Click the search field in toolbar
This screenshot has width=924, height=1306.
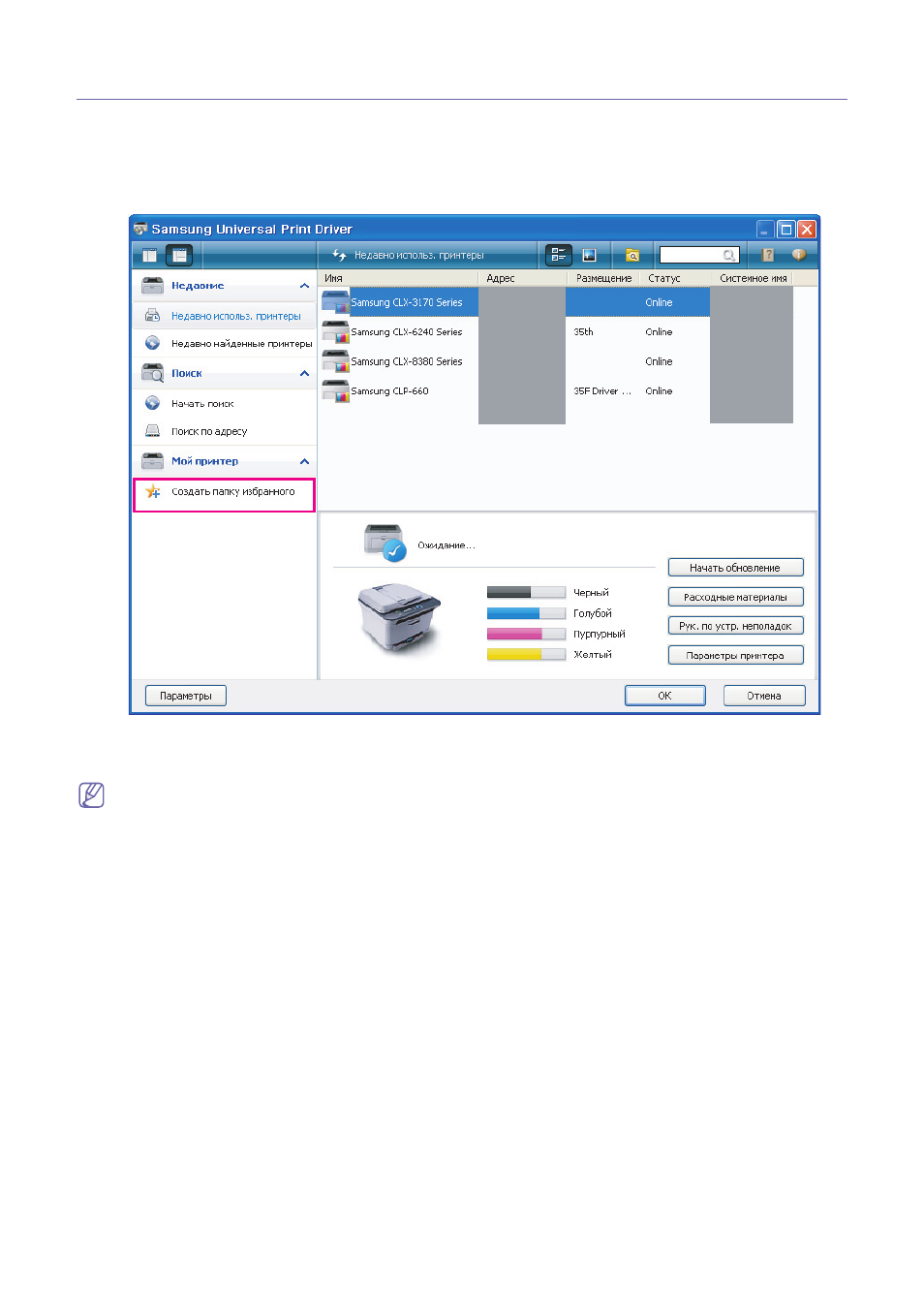(699, 255)
